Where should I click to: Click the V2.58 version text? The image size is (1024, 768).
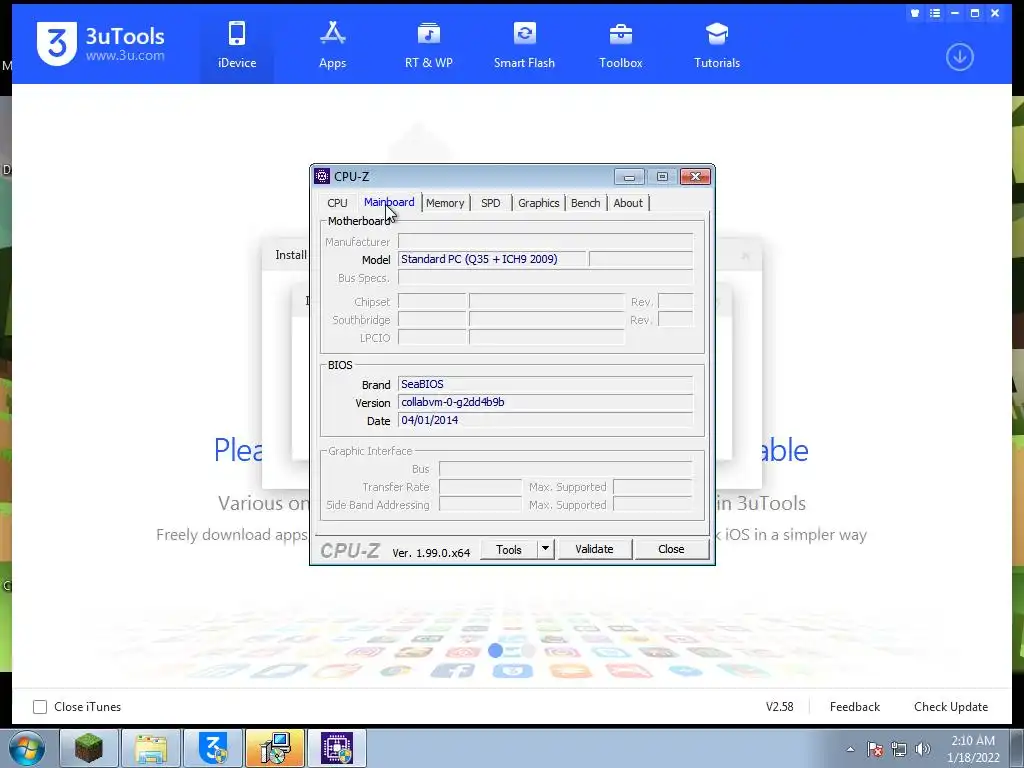(779, 707)
